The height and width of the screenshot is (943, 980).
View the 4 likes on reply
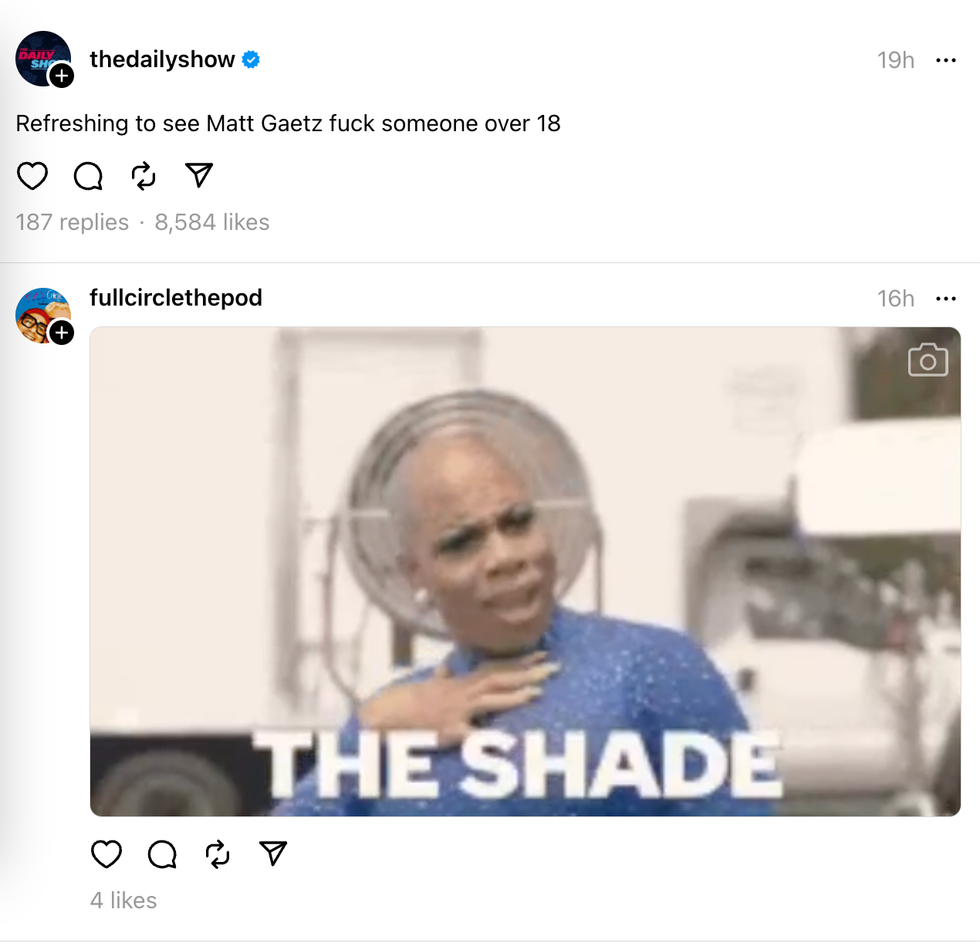point(123,900)
